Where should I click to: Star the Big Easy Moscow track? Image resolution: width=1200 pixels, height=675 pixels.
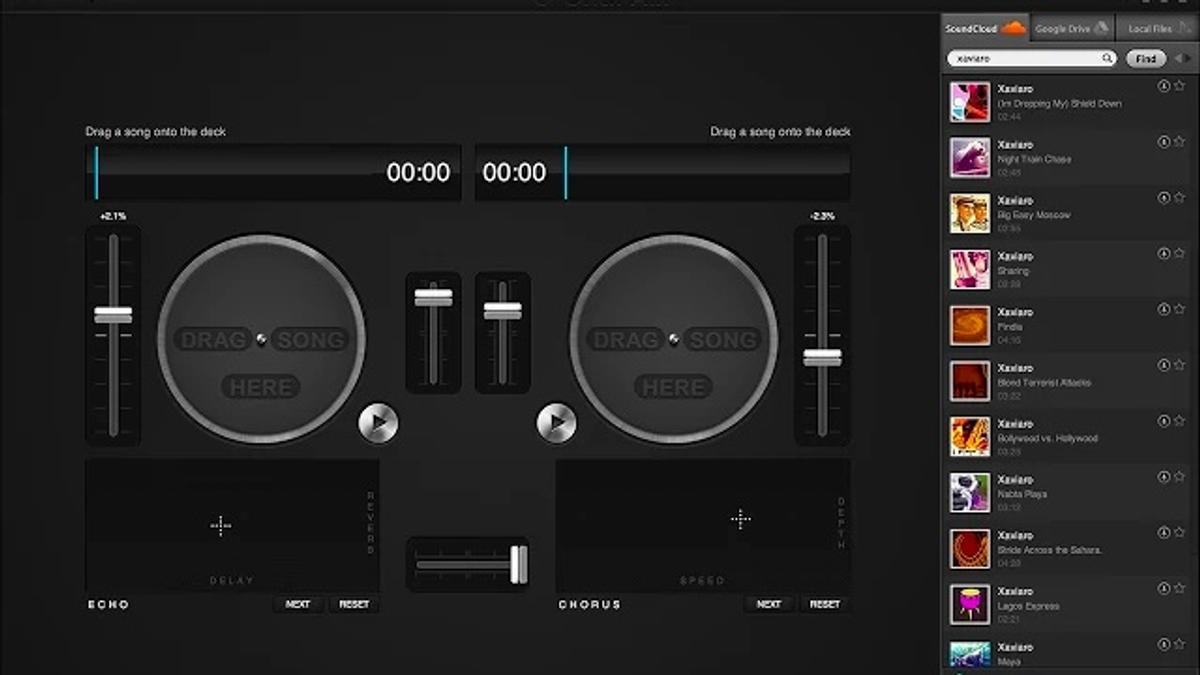pyautogui.click(x=1180, y=198)
